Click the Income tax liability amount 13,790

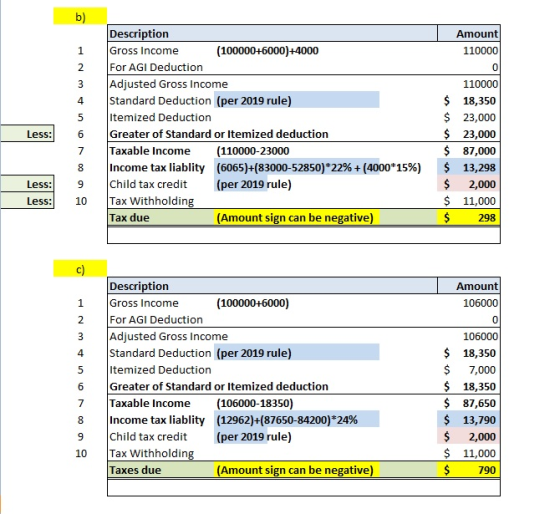coord(469,420)
